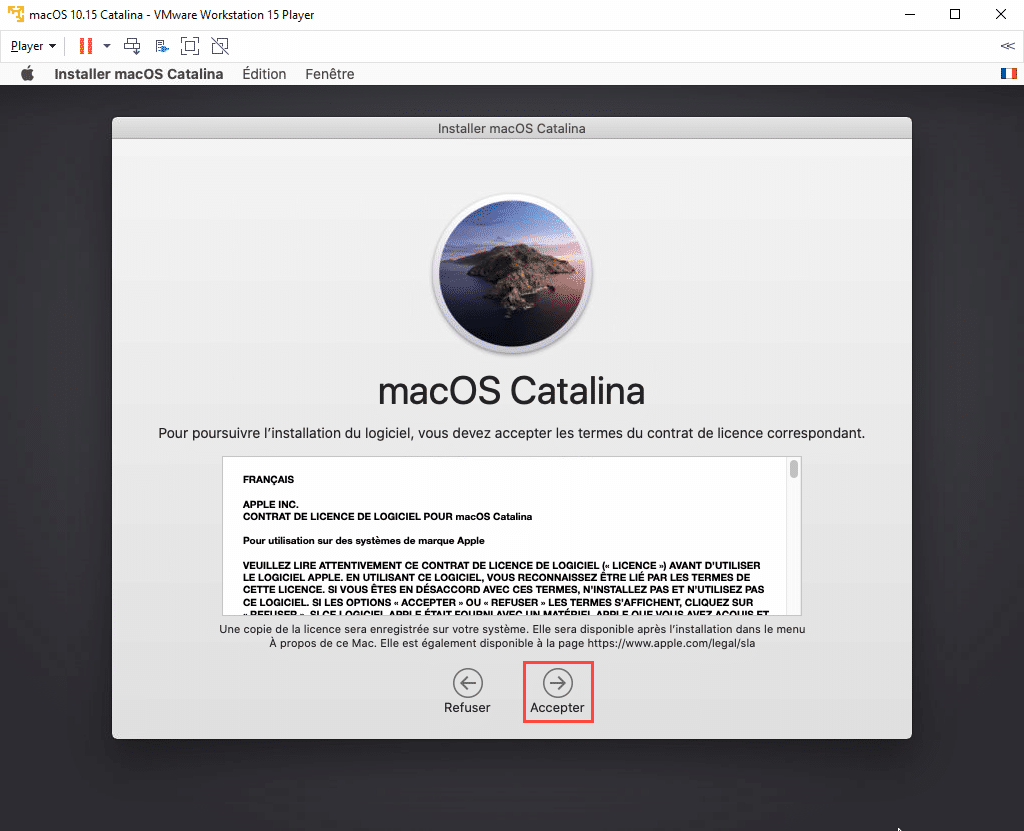Open the Installer macOS Catalina menu
This screenshot has height=831, width=1024.
(x=138, y=74)
